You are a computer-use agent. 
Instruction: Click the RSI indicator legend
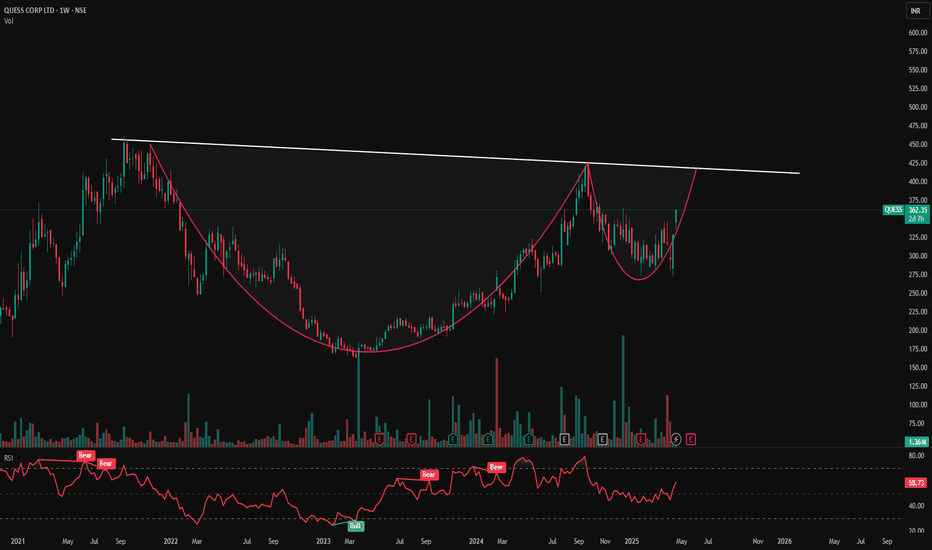(x=8, y=458)
